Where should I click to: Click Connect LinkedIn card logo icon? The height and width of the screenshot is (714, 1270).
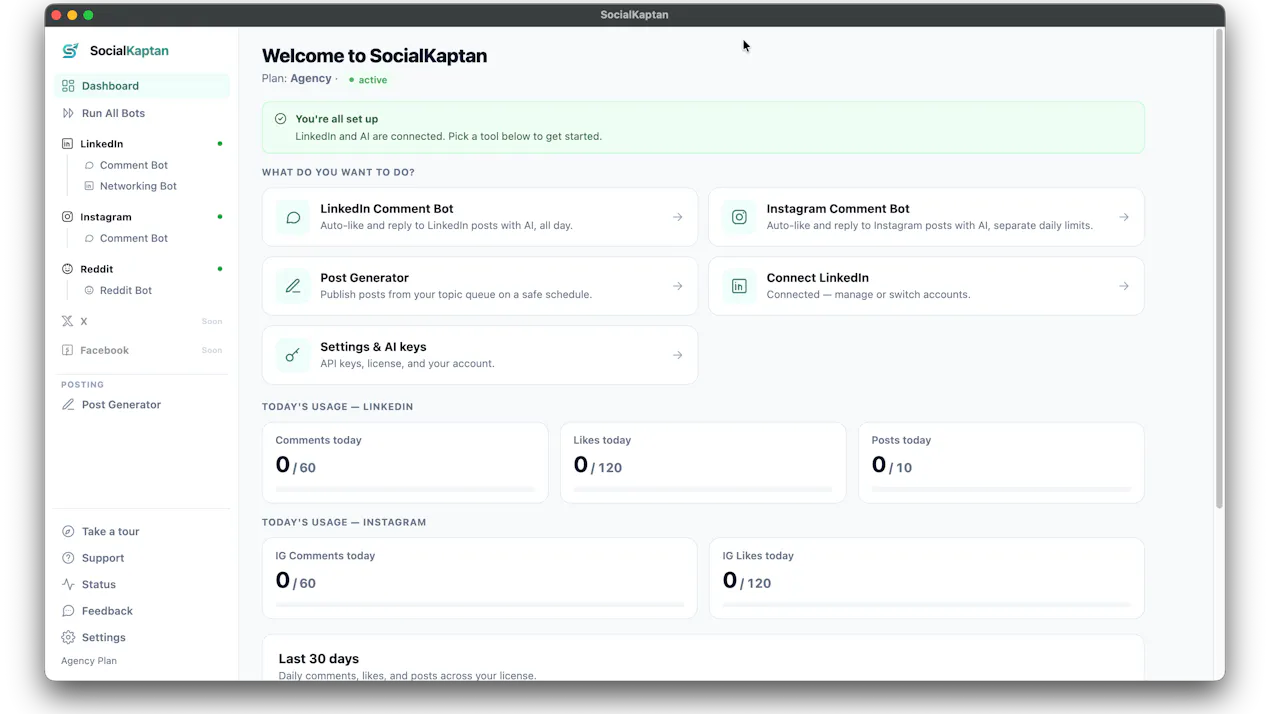[739, 286]
